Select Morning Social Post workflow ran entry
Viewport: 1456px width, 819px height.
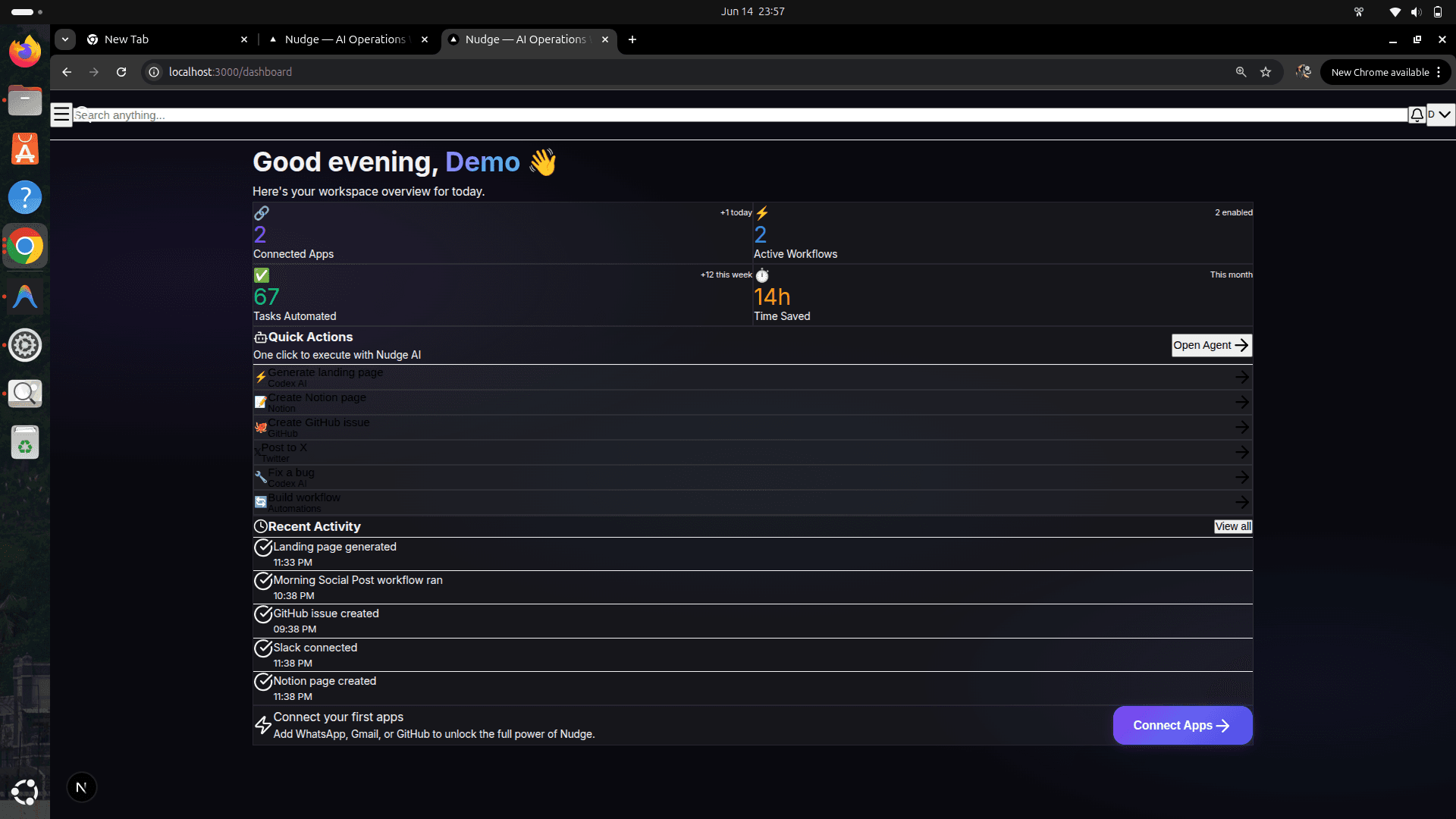[752, 587]
